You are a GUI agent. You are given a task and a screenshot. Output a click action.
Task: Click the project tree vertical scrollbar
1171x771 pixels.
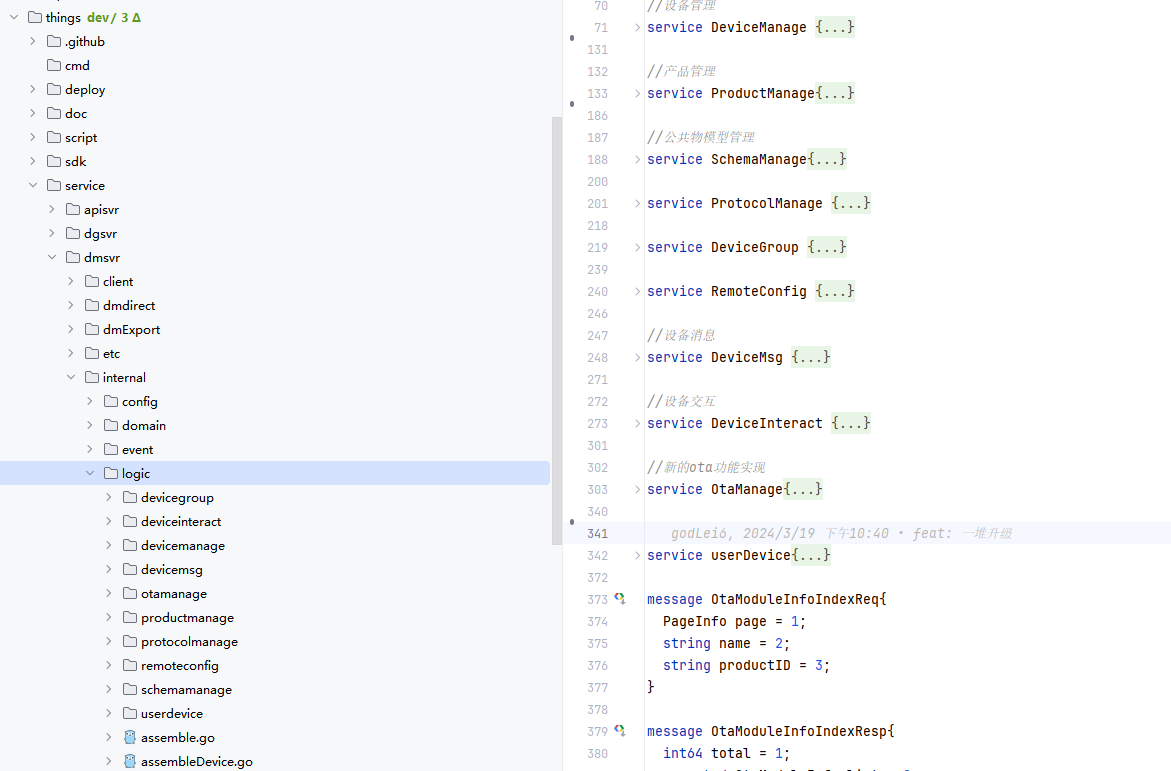(557, 330)
